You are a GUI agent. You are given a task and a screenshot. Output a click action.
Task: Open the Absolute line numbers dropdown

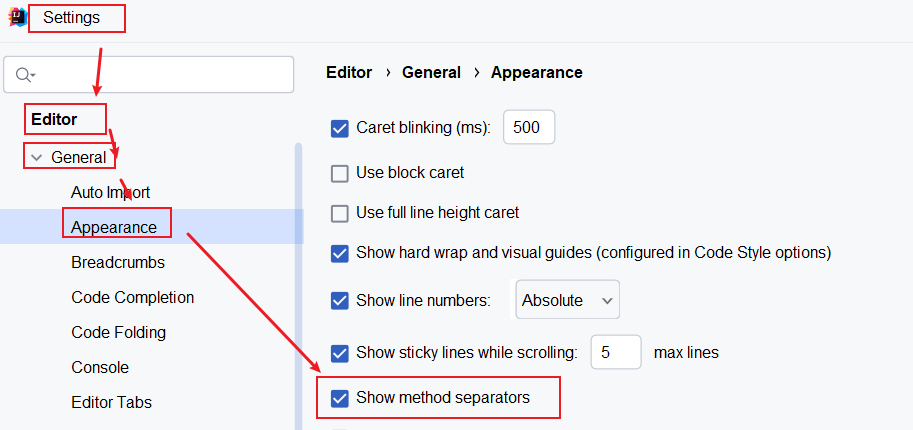click(567, 300)
